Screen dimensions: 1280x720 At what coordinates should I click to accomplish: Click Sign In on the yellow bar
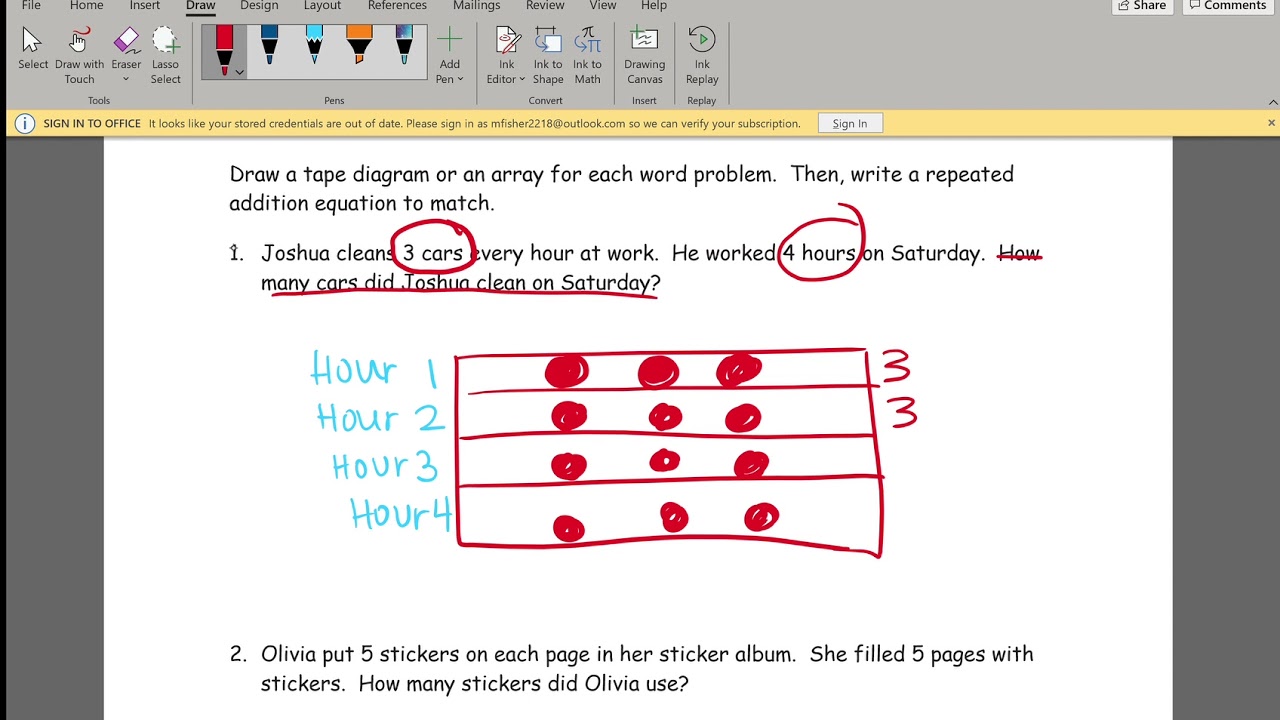coord(850,124)
